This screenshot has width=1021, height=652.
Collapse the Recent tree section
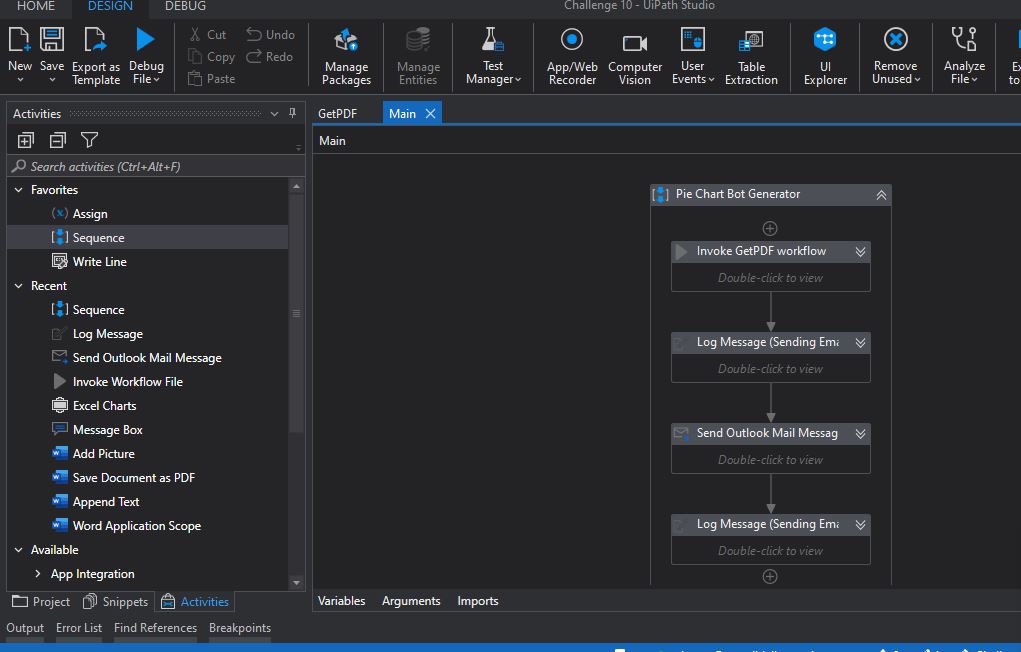18,286
